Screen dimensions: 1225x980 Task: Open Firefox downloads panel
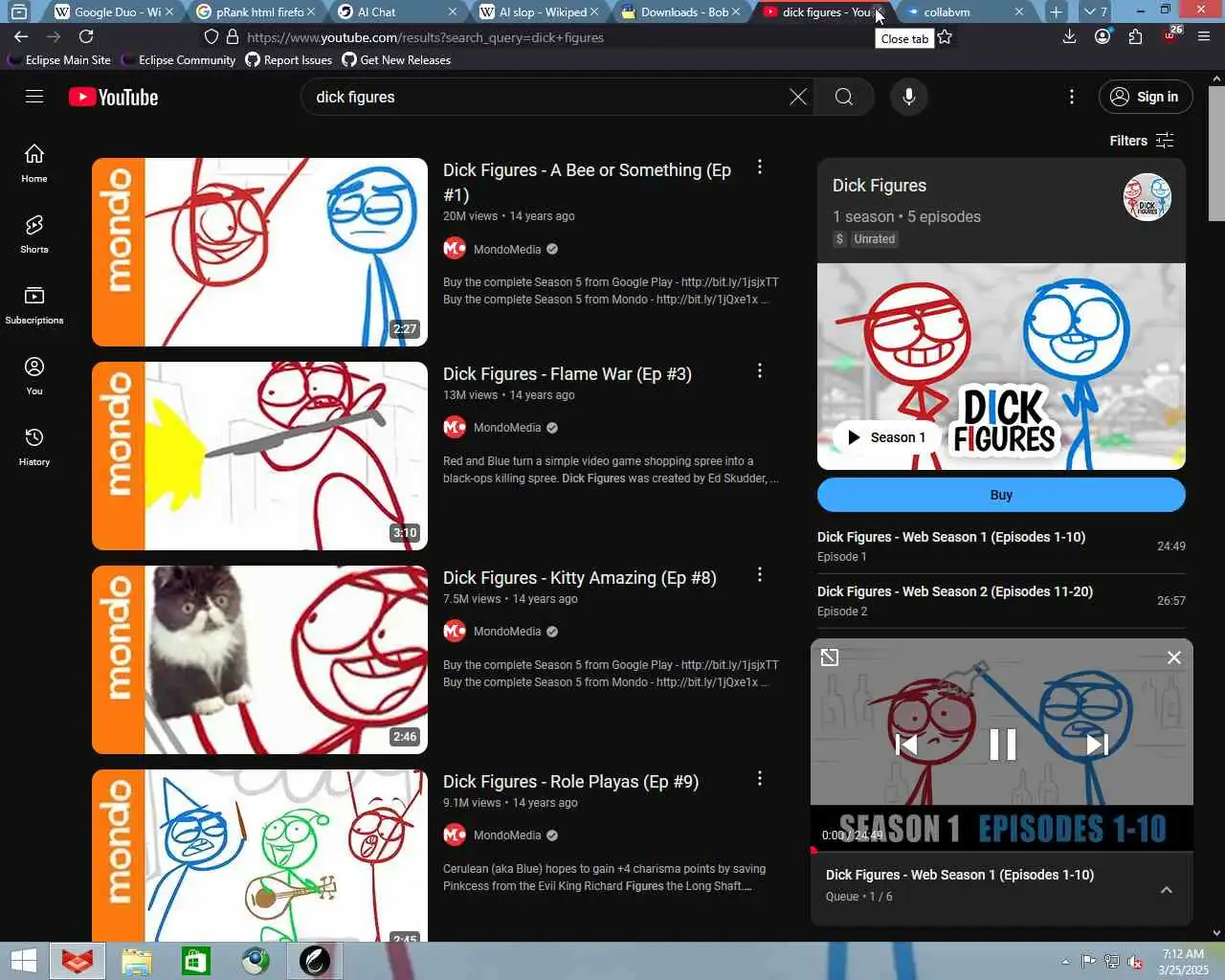[x=1070, y=37]
